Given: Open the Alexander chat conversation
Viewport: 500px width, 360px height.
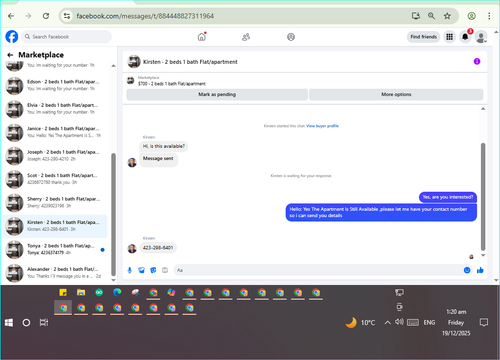Looking at the screenshot, I should (55, 273).
